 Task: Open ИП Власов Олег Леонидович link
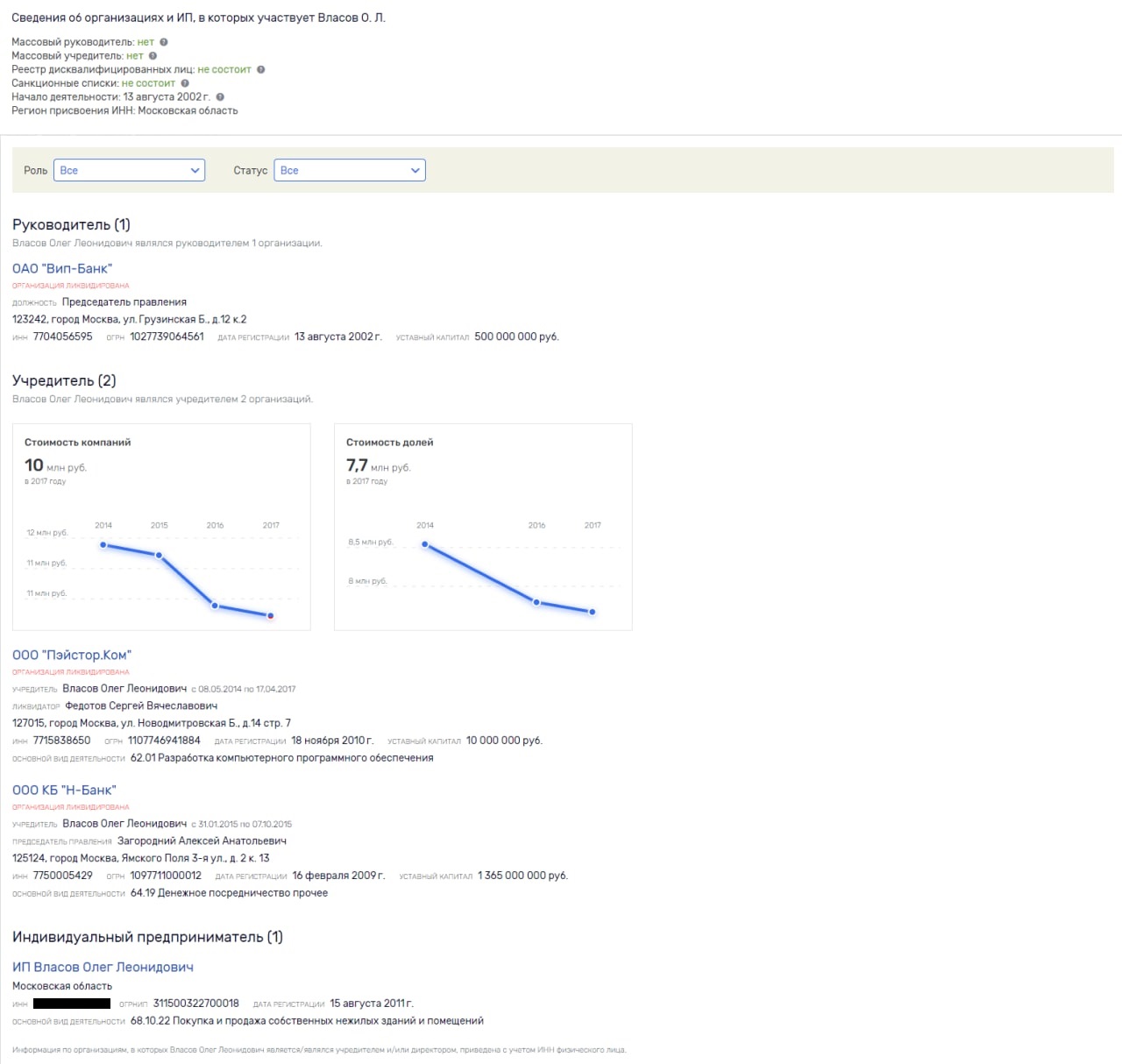[103, 968]
